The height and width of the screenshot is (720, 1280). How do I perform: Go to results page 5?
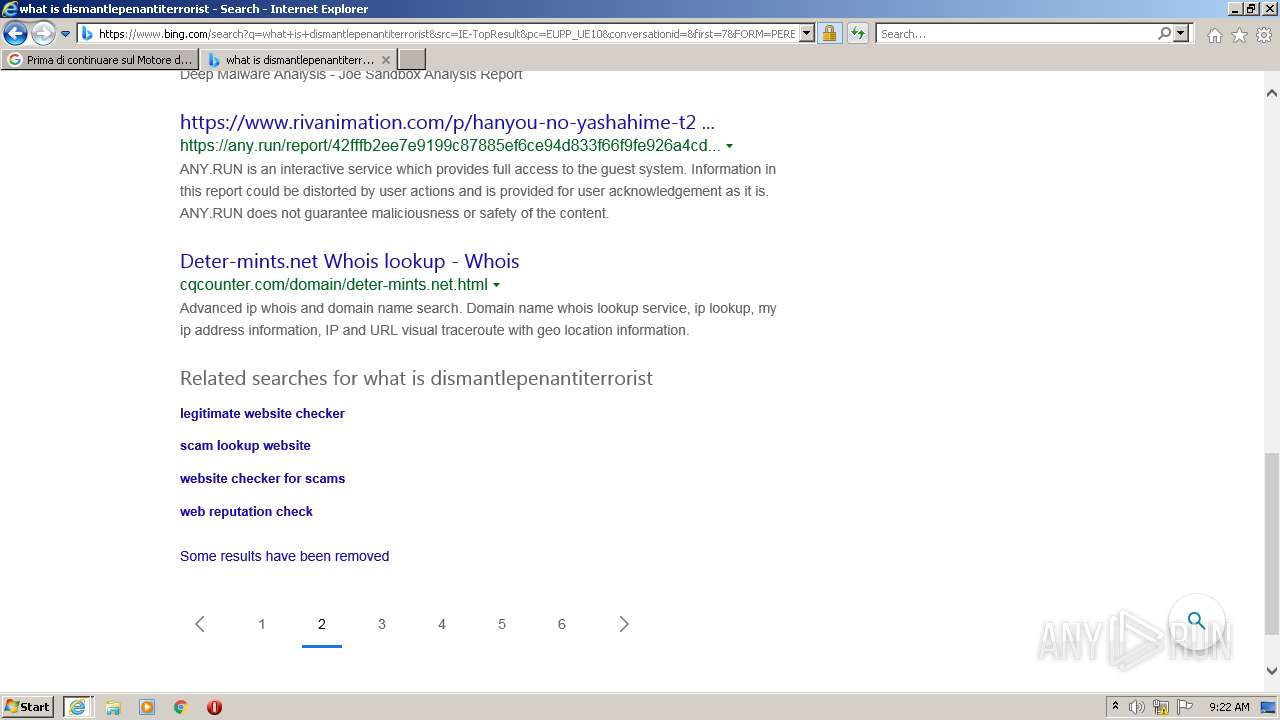(502, 624)
